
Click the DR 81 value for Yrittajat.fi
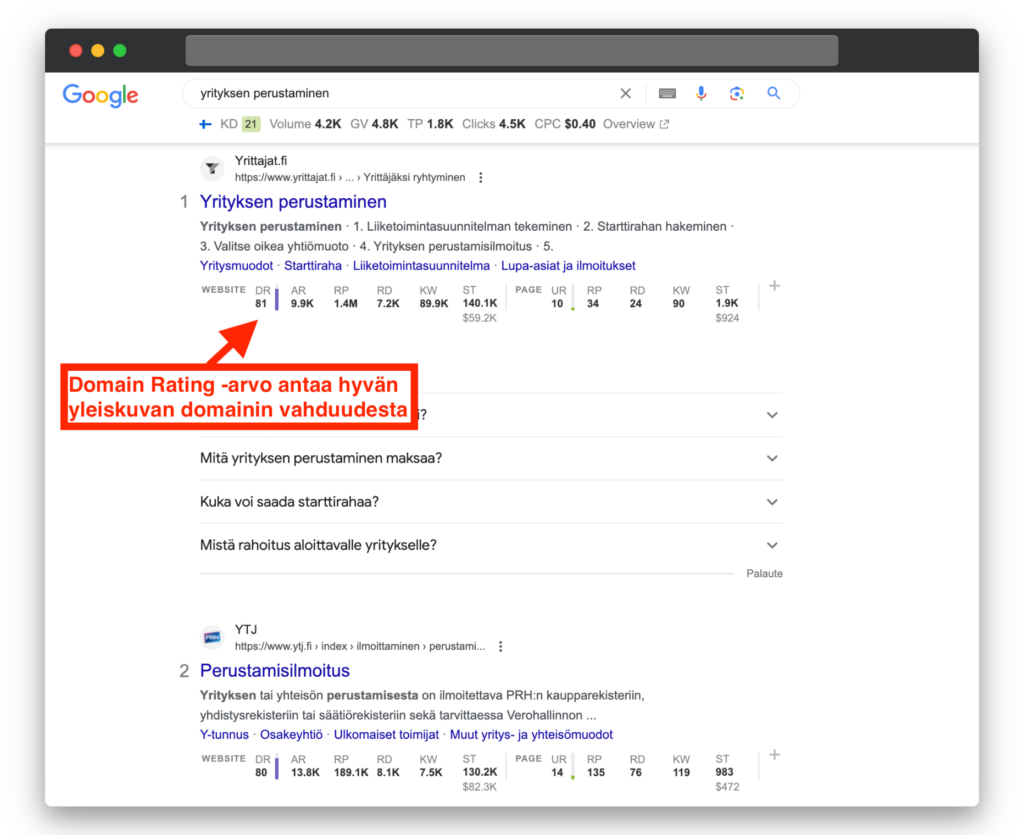(261, 304)
